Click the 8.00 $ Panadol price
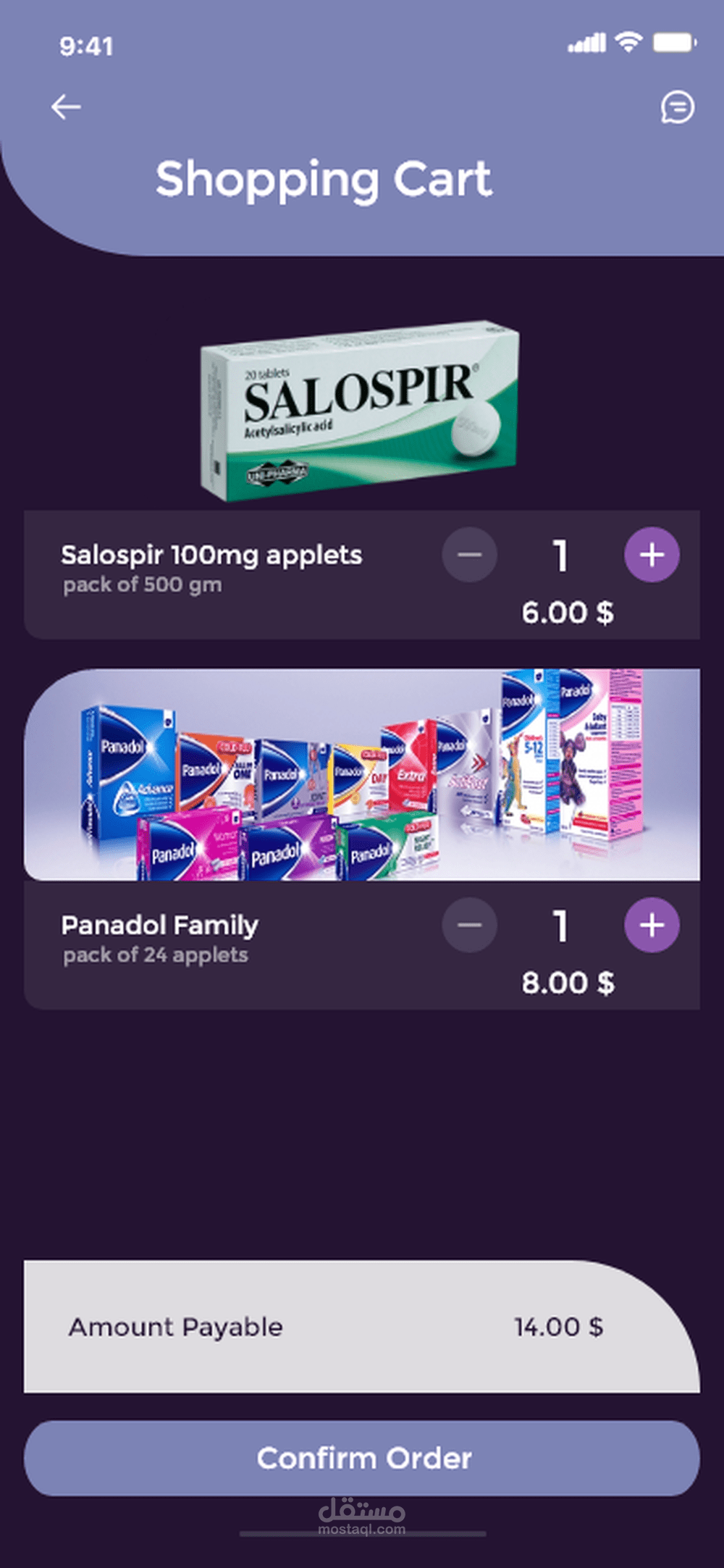724x1568 pixels. click(x=568, y=983)
